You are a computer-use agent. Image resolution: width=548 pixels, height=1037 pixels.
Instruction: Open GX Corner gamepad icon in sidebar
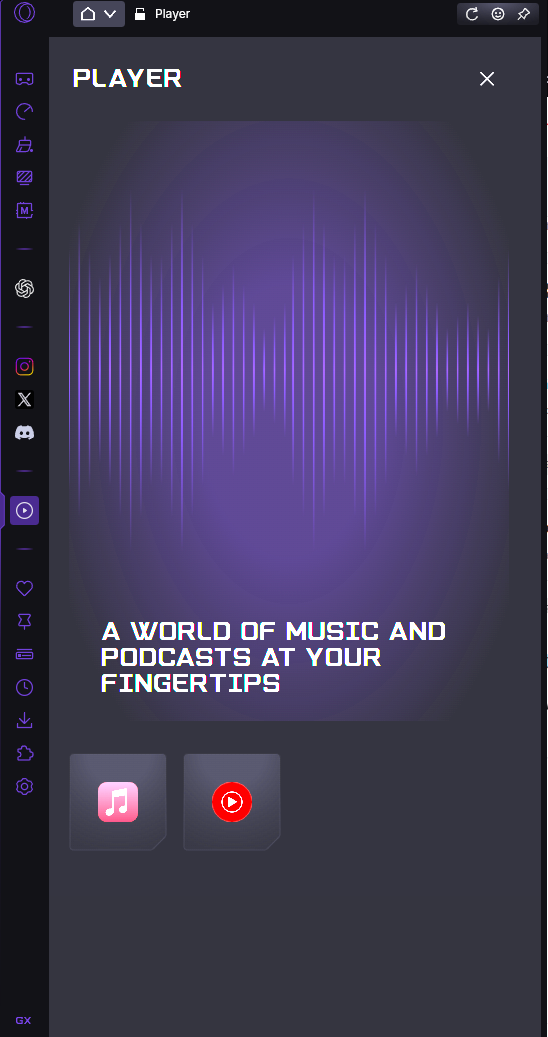click(24, 79)
